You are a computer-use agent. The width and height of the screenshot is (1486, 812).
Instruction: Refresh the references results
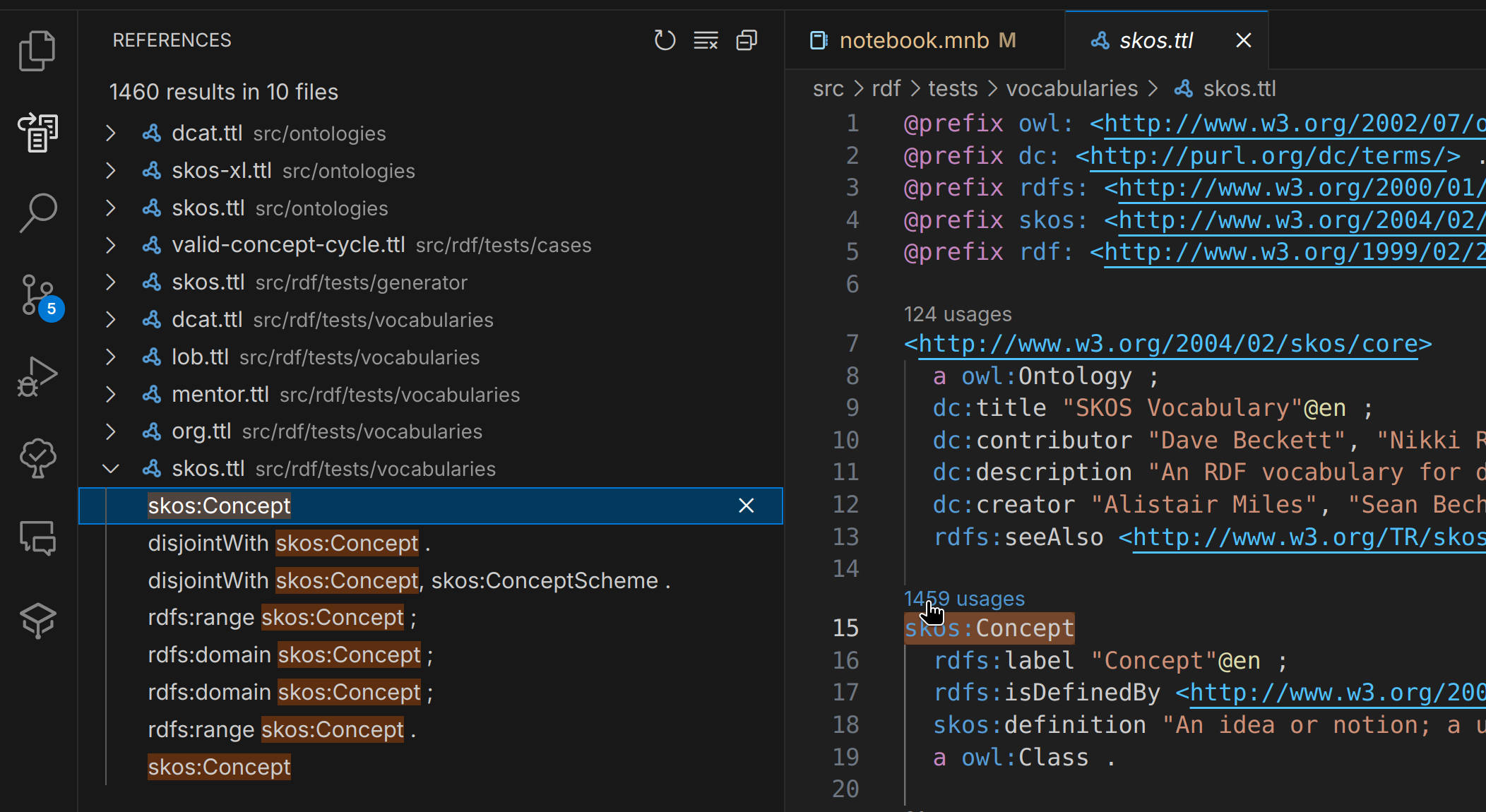[664, 40]
